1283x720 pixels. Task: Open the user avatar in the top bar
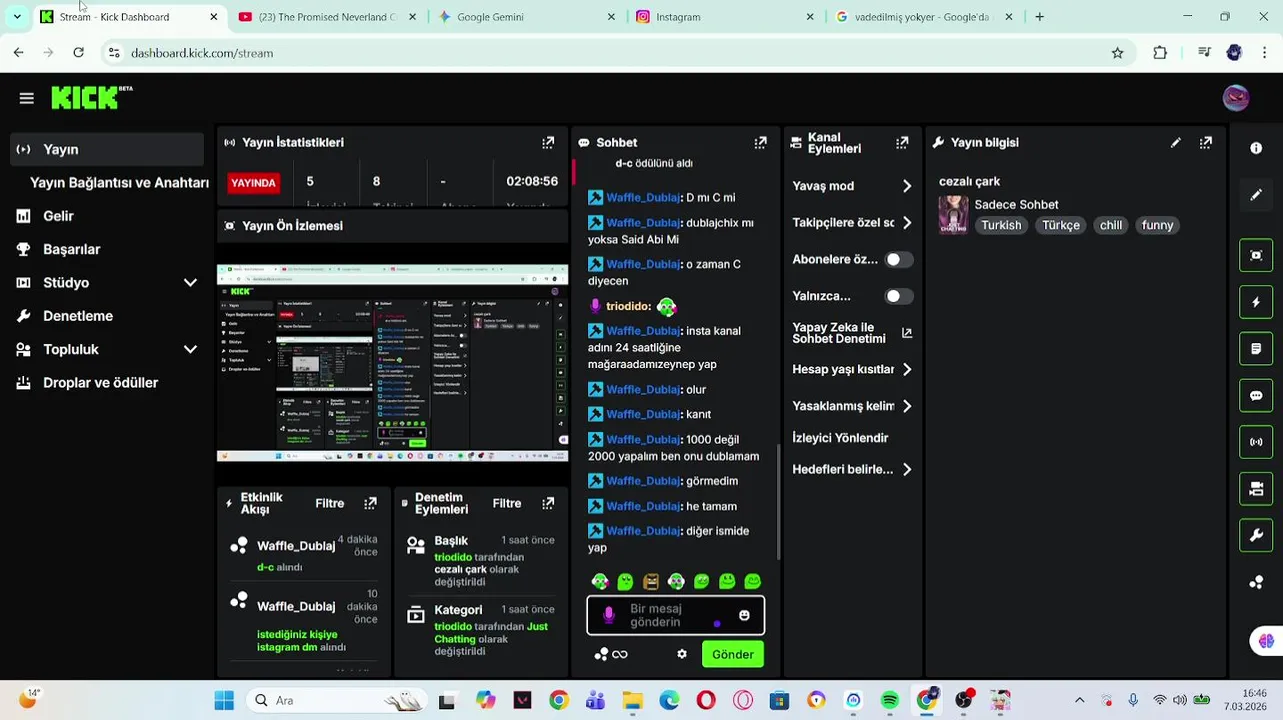[1236, 98]
